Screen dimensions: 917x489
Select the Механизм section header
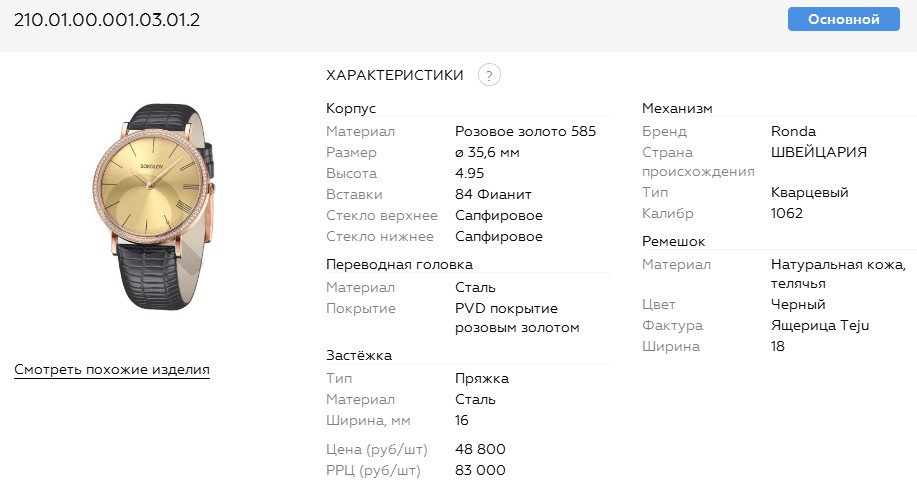tap(677, 108)
